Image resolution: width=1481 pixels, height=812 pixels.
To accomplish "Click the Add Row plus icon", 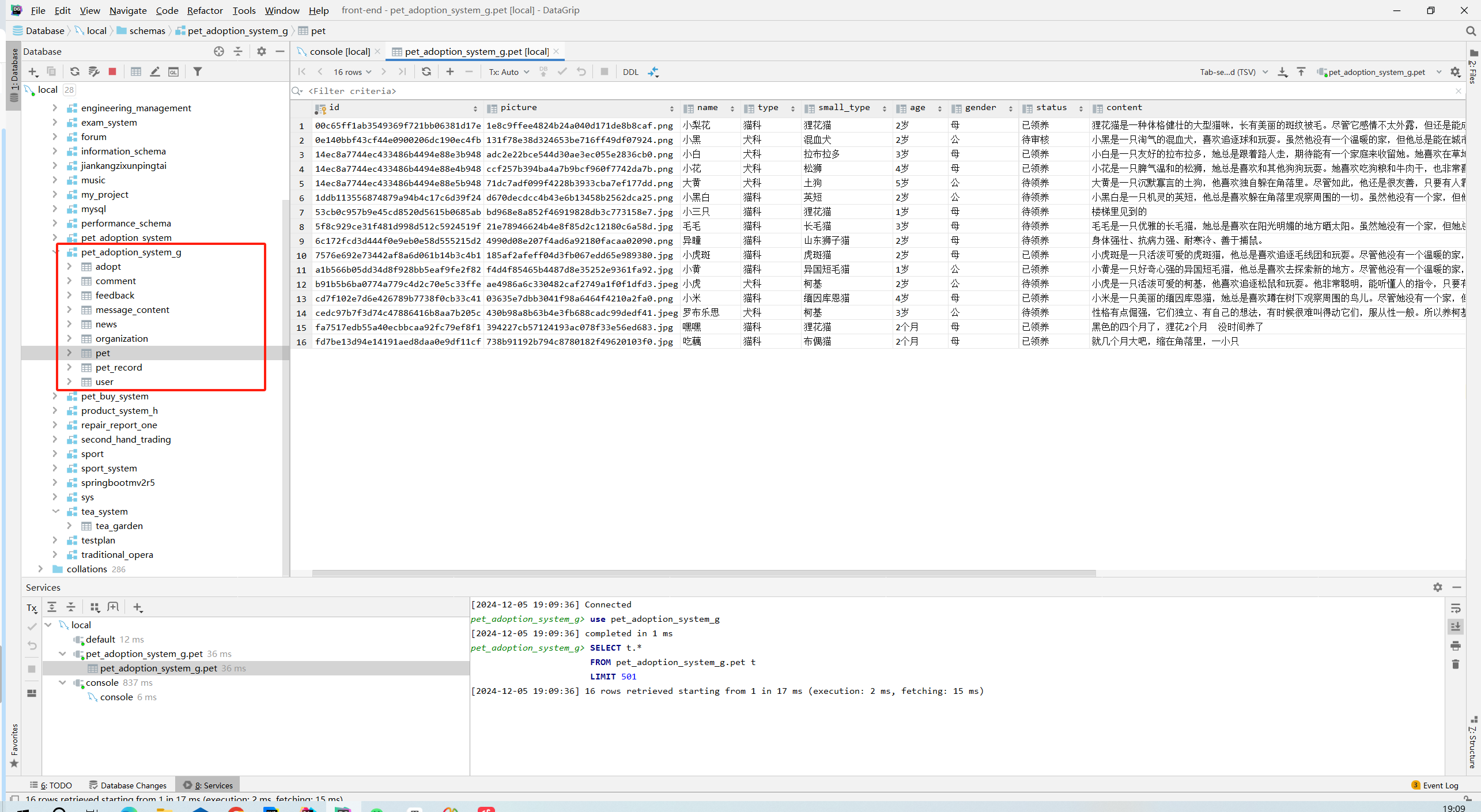I will coord(450,71).
